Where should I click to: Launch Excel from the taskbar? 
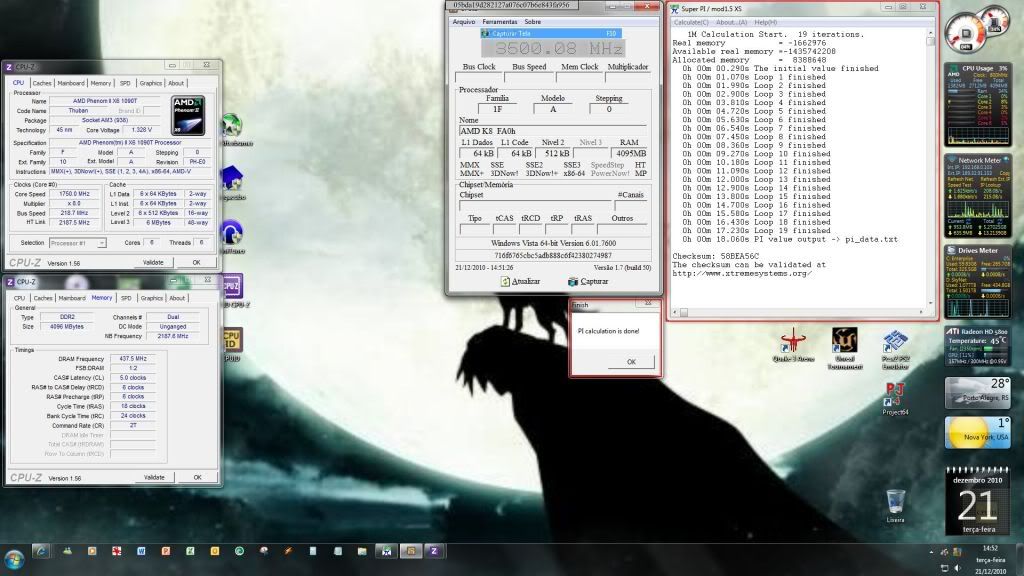coord(190,551)
